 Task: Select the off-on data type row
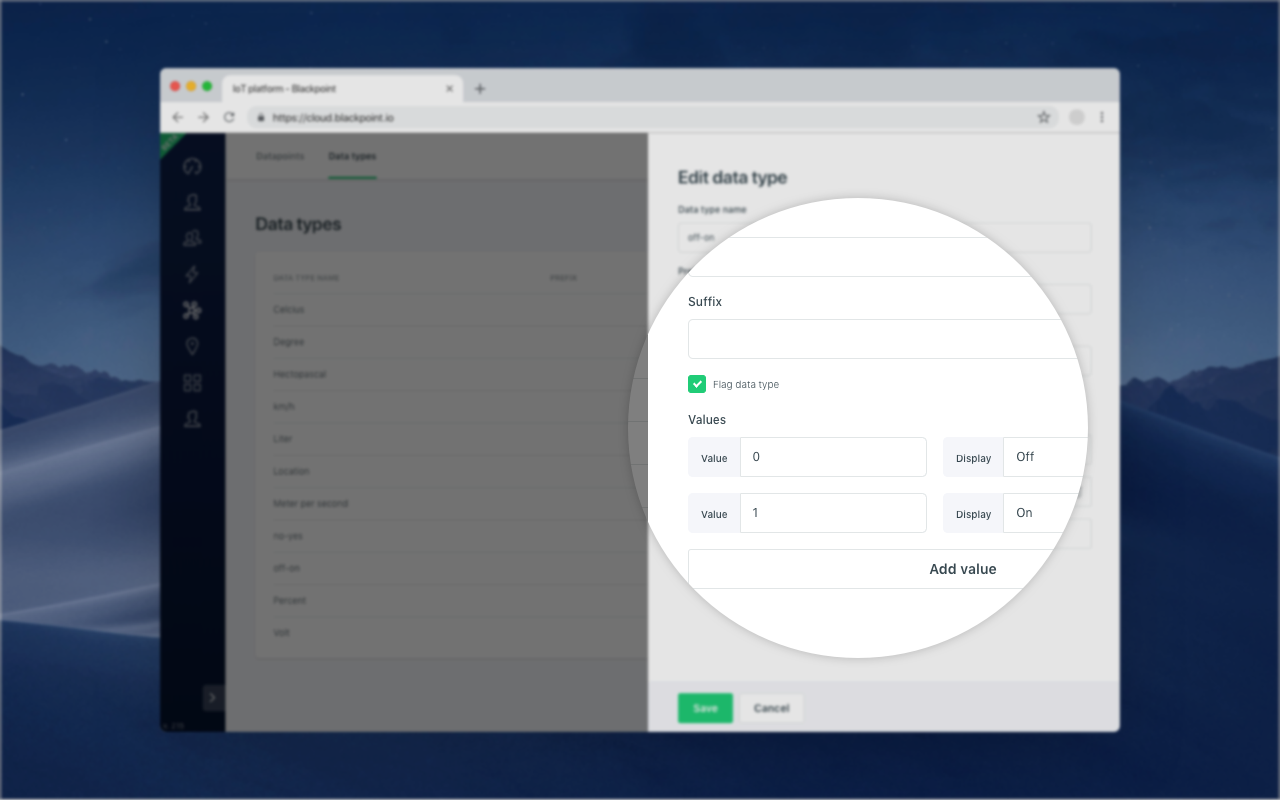click(451, 568)
